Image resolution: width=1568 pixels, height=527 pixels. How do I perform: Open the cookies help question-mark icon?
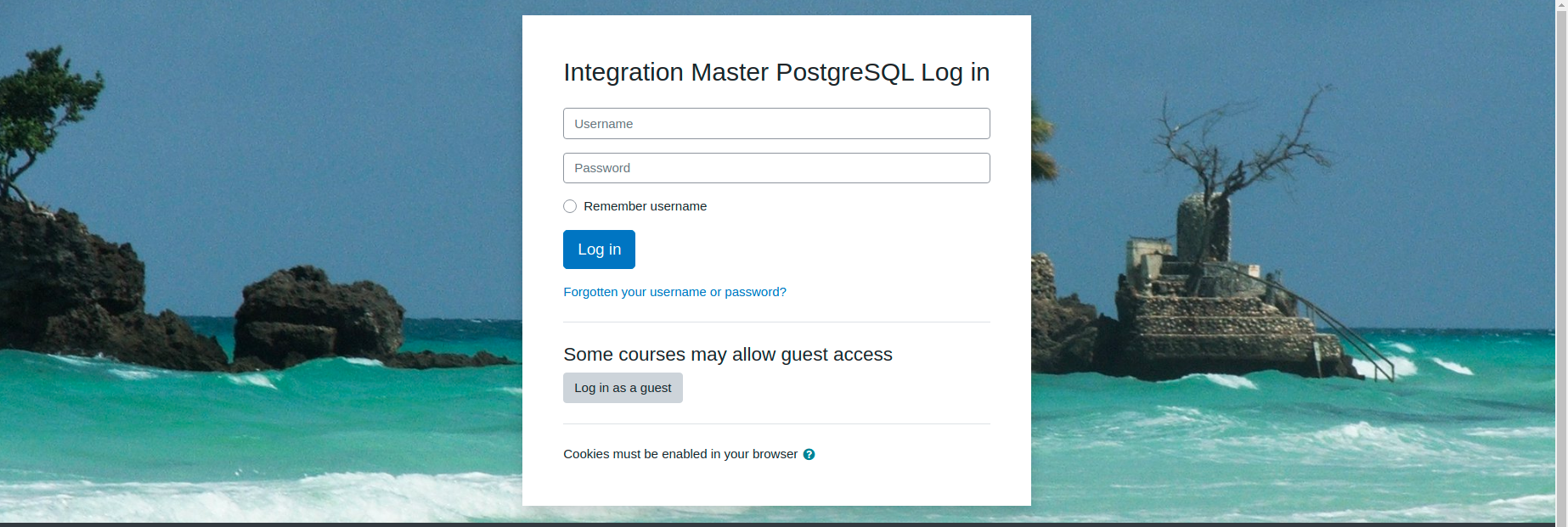[809, 454]
